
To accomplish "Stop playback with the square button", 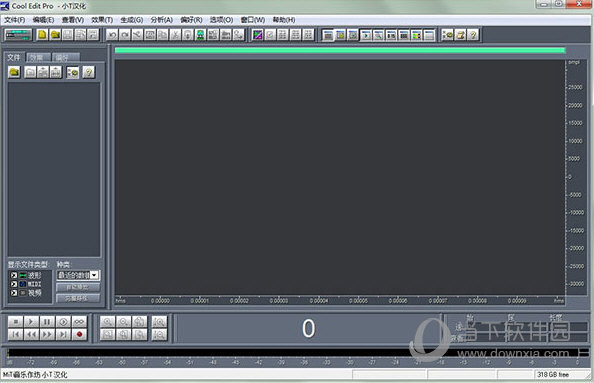I will pyautogui.click(x=16, y=322).
